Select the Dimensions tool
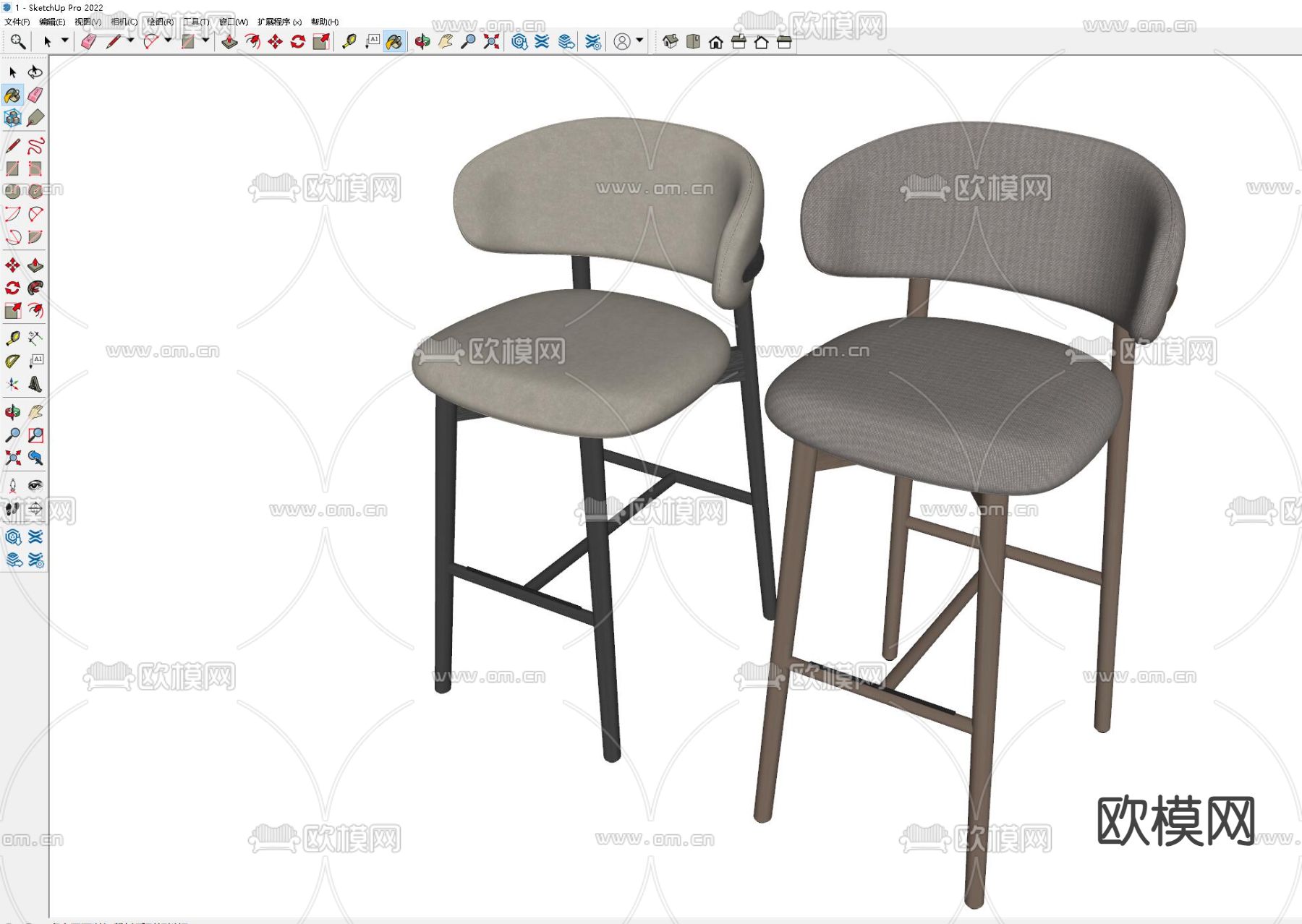The height and width of the screenshot is (924, 1302). [35, 338]
